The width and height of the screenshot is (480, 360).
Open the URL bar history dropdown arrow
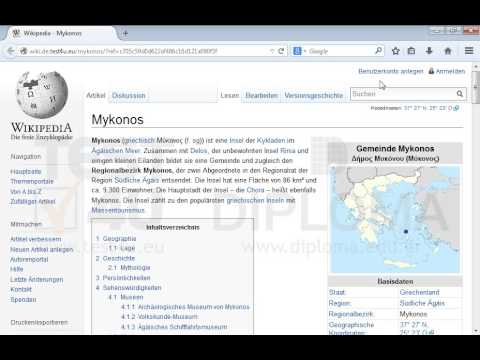[272, 51]
